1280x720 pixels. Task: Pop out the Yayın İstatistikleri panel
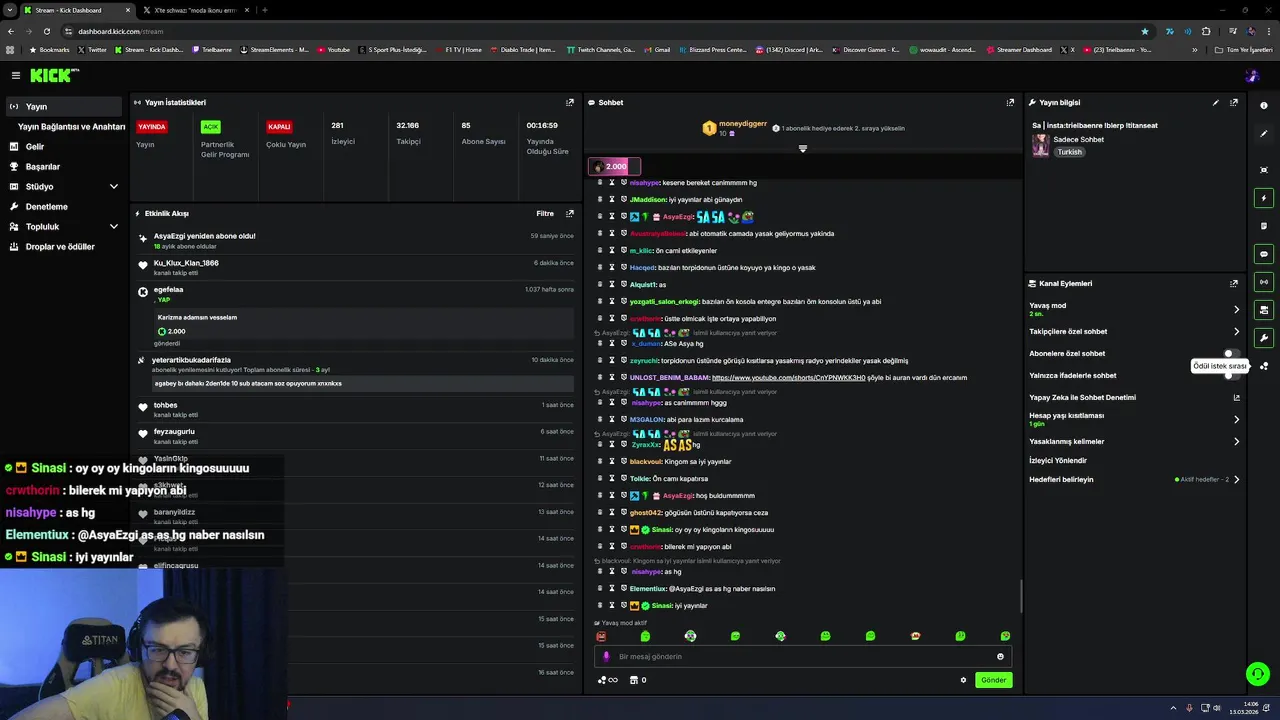click(x=570, y=102)
